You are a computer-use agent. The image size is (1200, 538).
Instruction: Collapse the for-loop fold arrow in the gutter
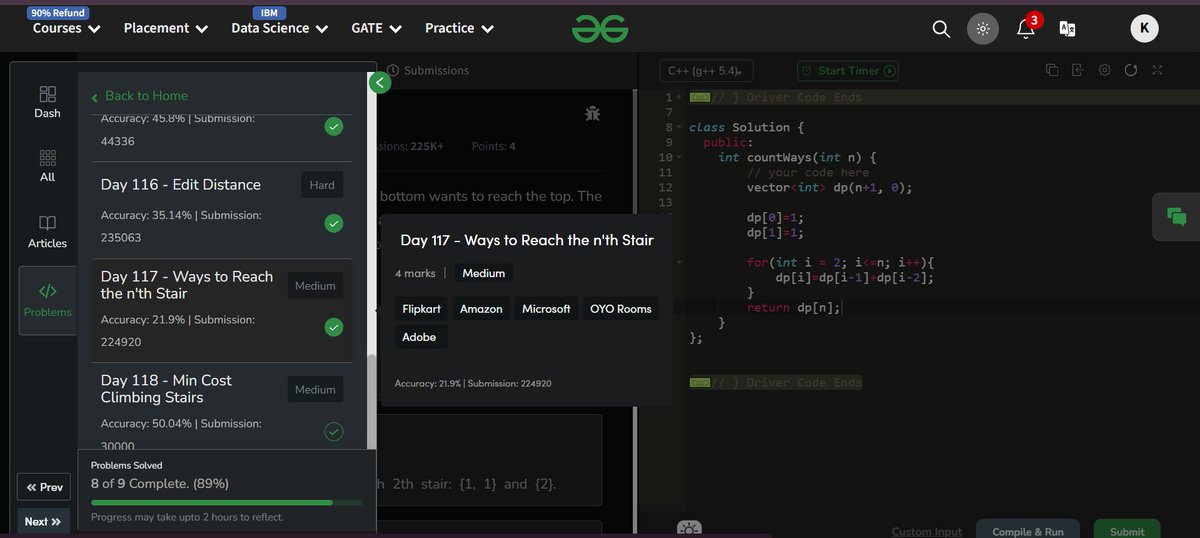[680, 263]
